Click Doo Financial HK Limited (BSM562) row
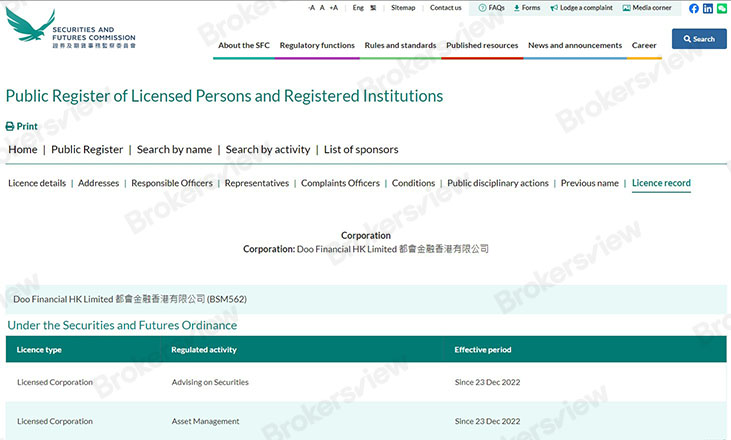 [366, 299]
